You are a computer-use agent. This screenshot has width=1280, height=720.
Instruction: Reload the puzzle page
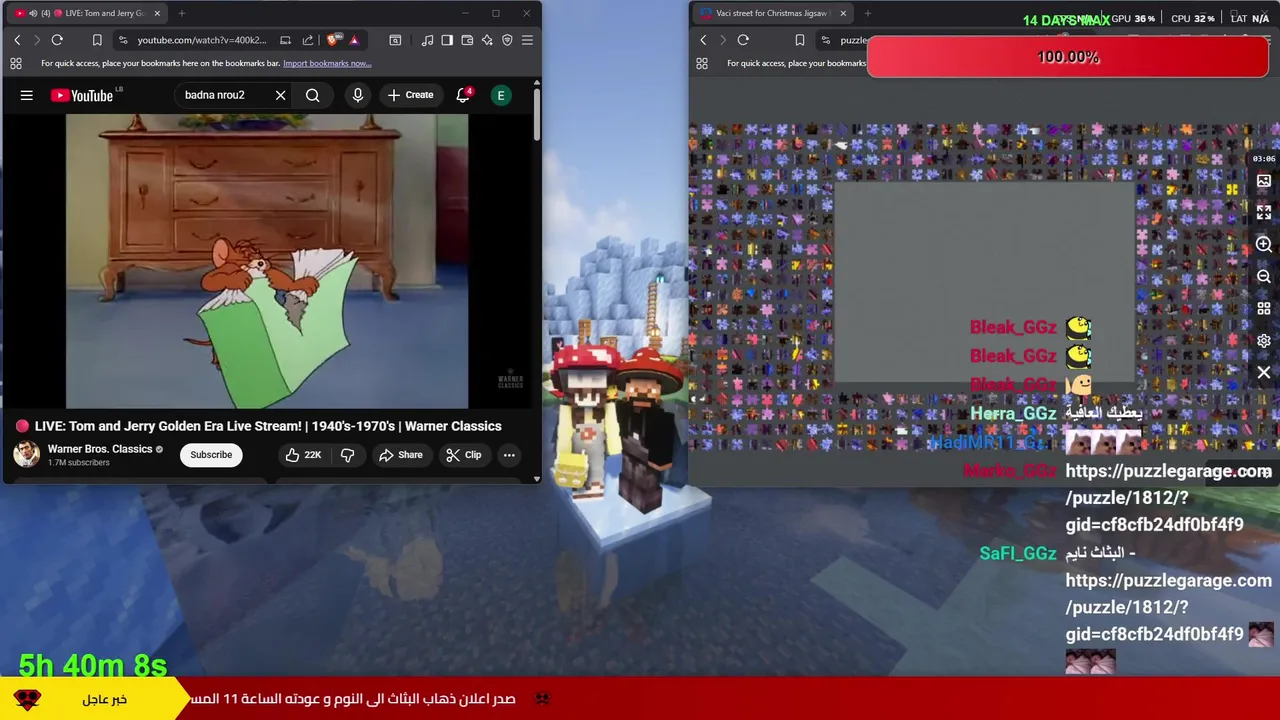click(743, 40)
